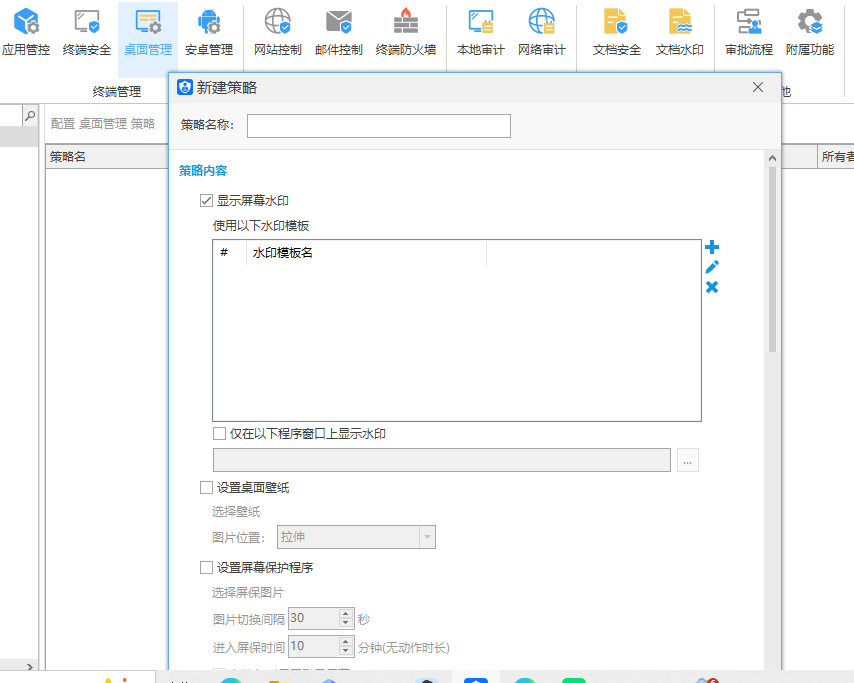854x683 pixels.
Task: Open the 邮件控制 module
Action: [x=338, y=30]
